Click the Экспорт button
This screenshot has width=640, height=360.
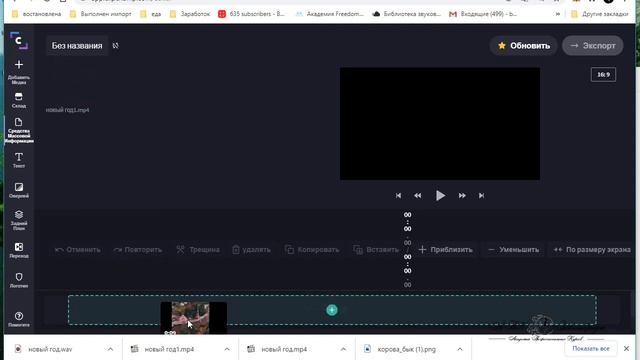point(593,46)
